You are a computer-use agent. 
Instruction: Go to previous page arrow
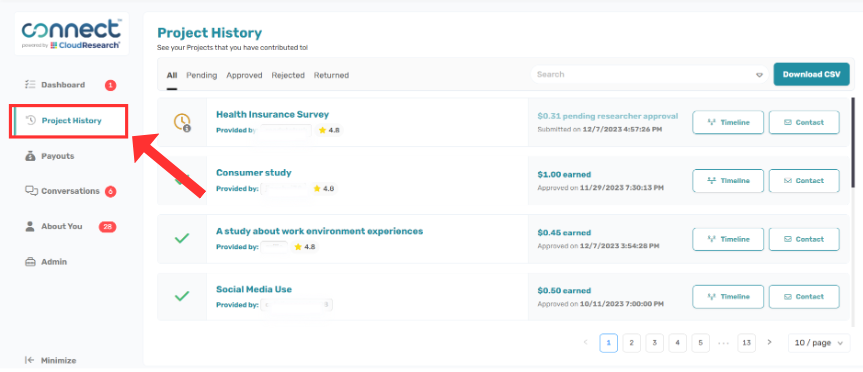click(585, 342)
